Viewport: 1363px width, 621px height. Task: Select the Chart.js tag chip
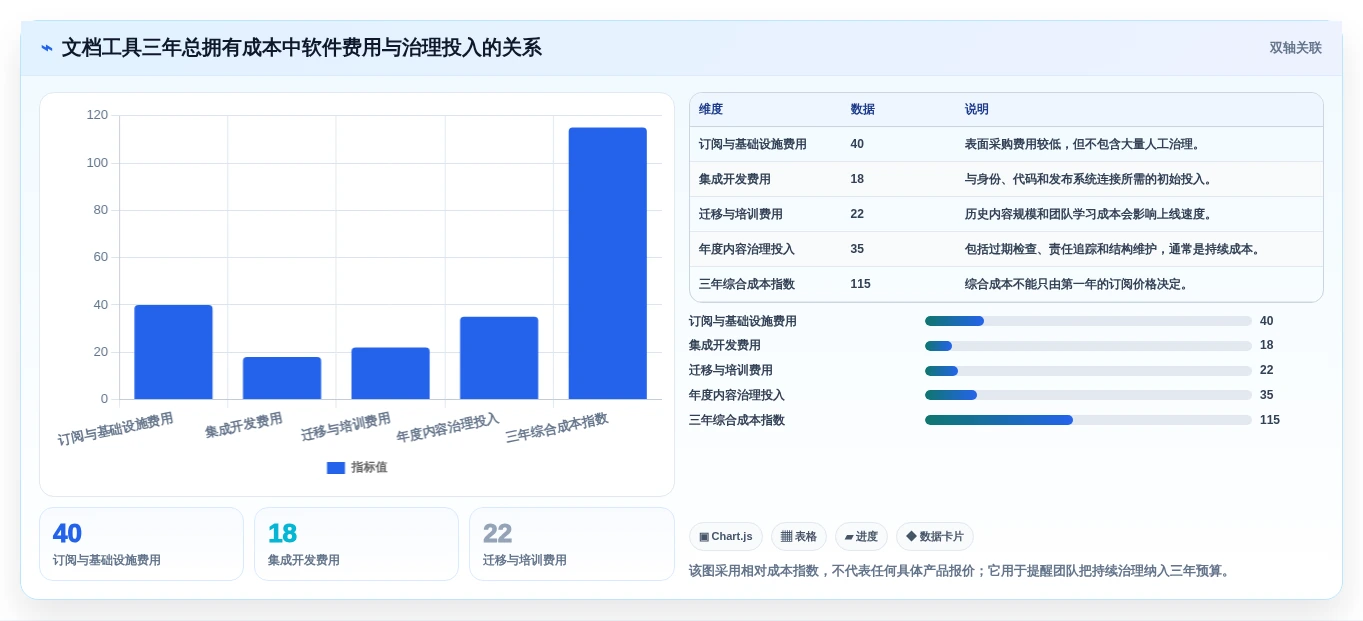[x=726, y=537]
